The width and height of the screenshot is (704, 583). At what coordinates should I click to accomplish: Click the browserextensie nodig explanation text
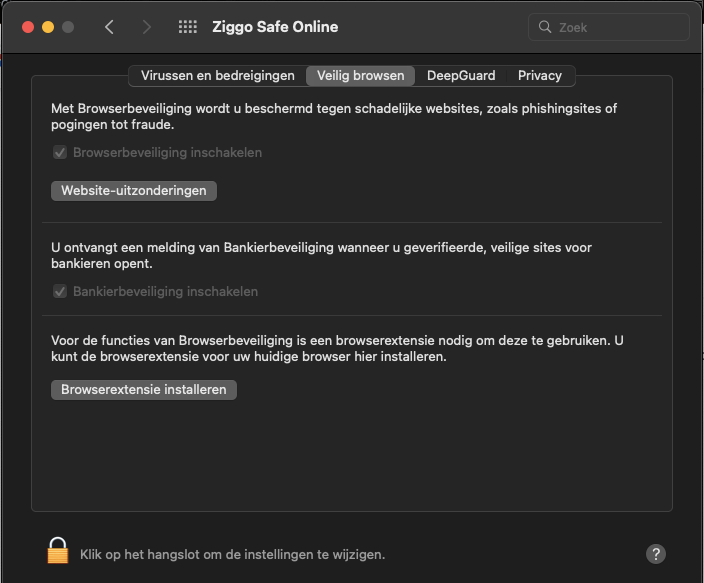(x=337, y=349)
